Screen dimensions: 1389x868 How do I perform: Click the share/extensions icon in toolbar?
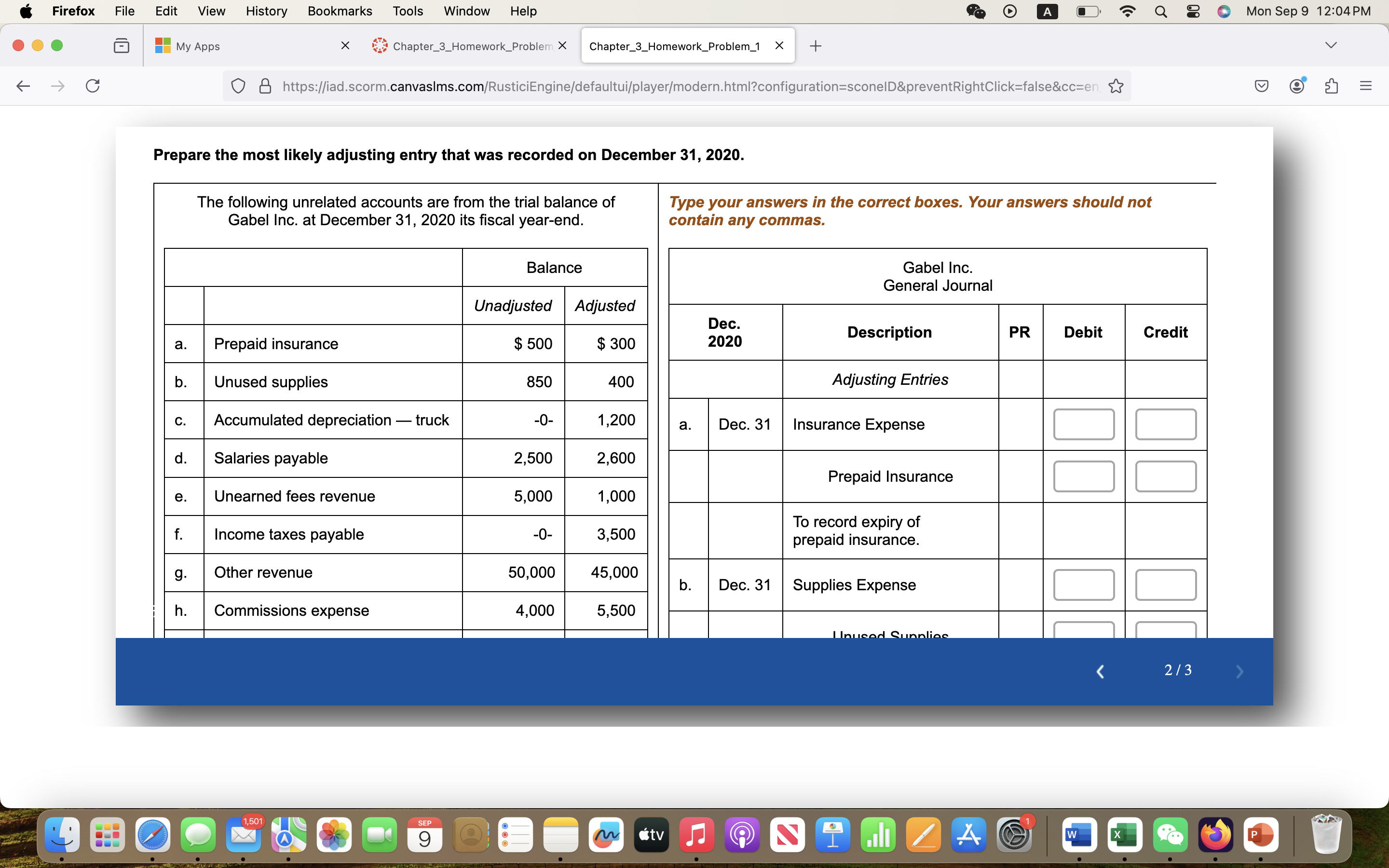1331,86
